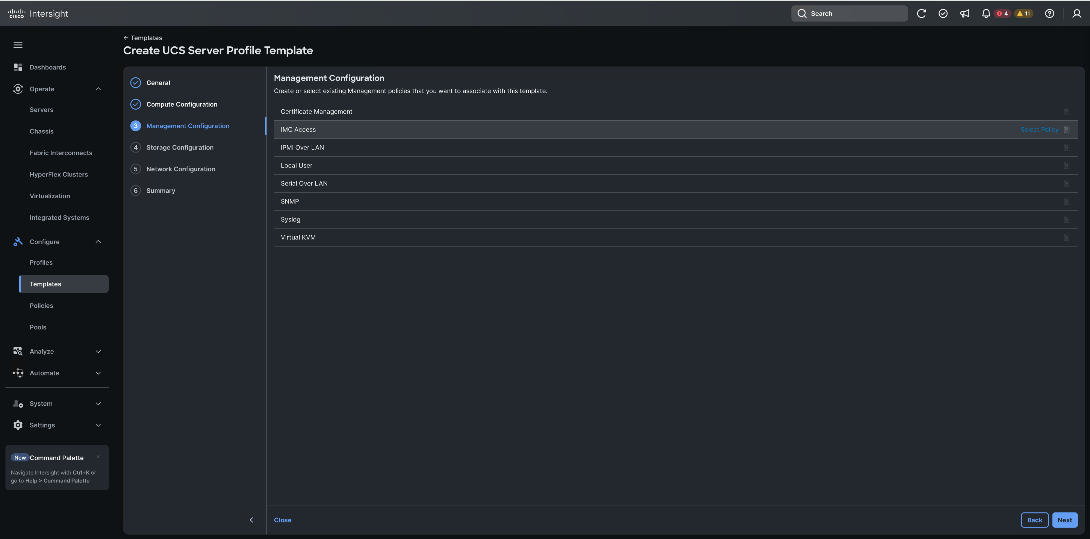The height and width of the screenshot is (539, 1090).
Task: Click the policy icon in IMC Access row
Action: pos(1066,129)
